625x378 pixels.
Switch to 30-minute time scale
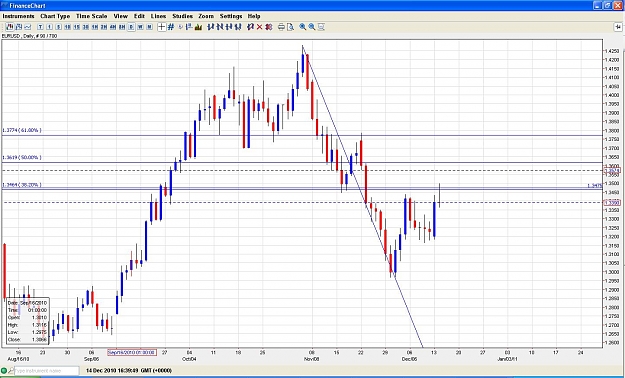coord(86,27)
